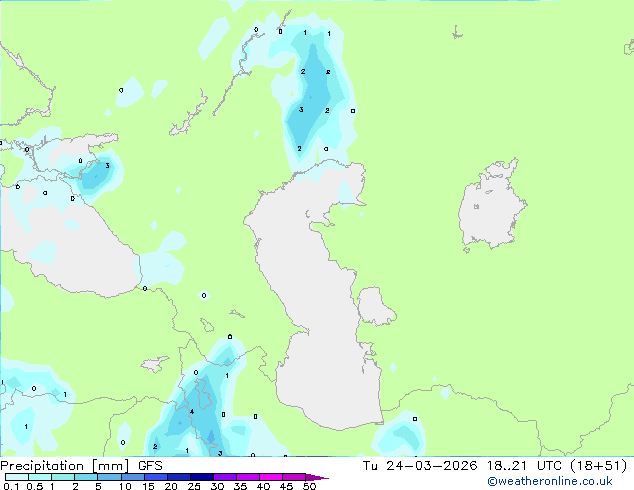Viewport: 634px width, 490px height.
Task: Click the legend scale label 40
Action: [263, 486]
